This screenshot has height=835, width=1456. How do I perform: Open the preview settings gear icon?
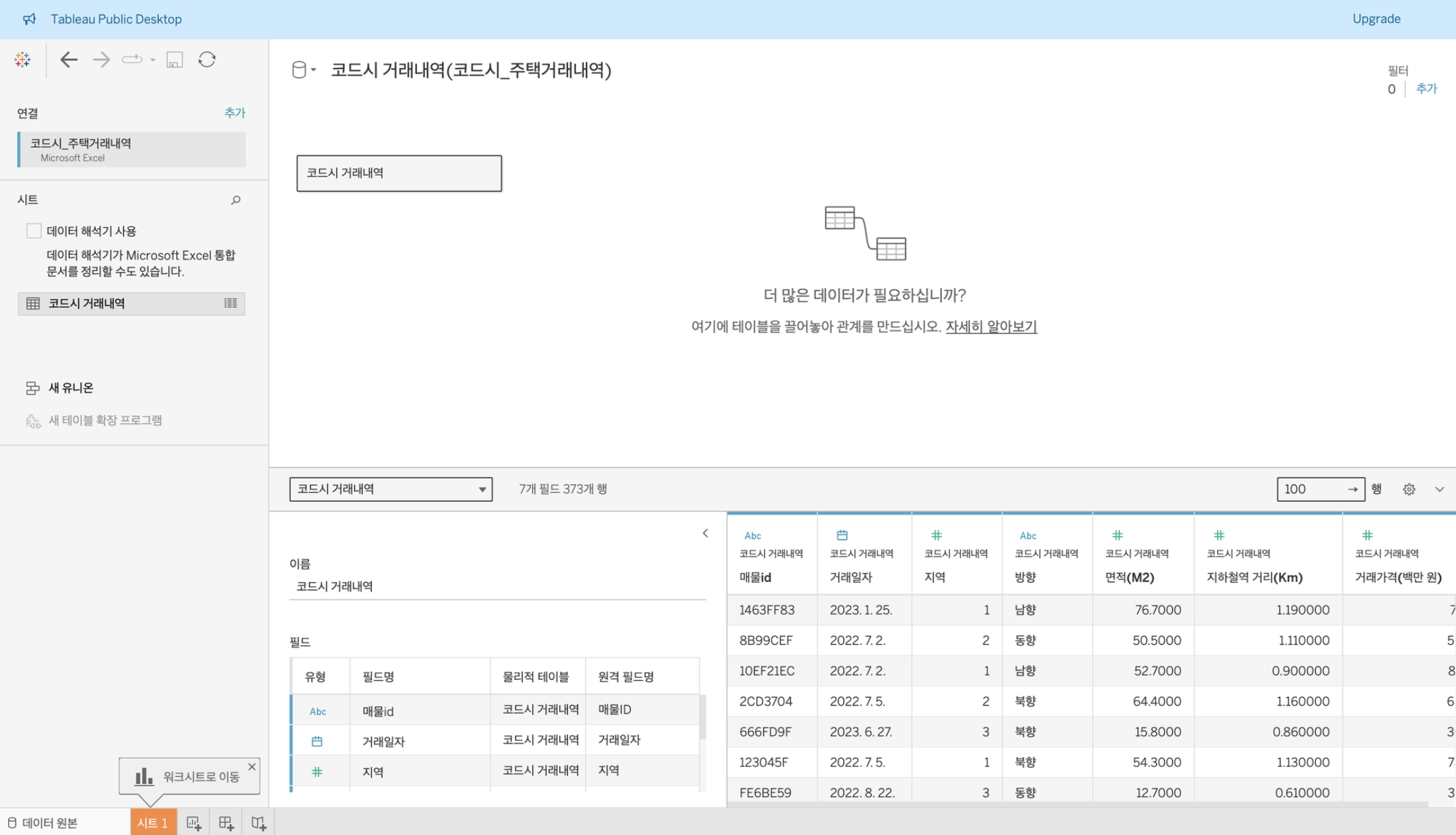[1409, 489]
